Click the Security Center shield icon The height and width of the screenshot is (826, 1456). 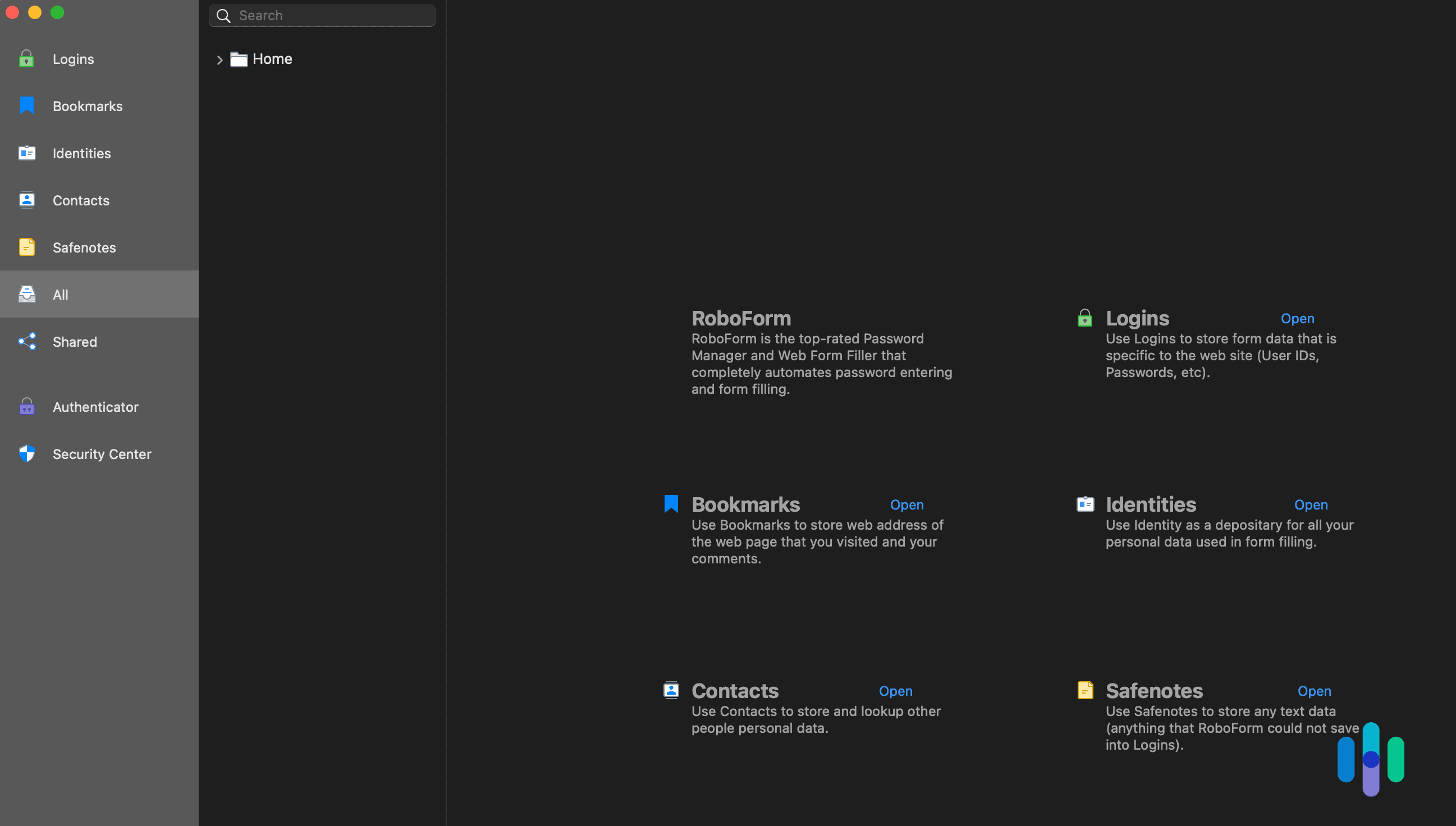[x=26, y=454]
